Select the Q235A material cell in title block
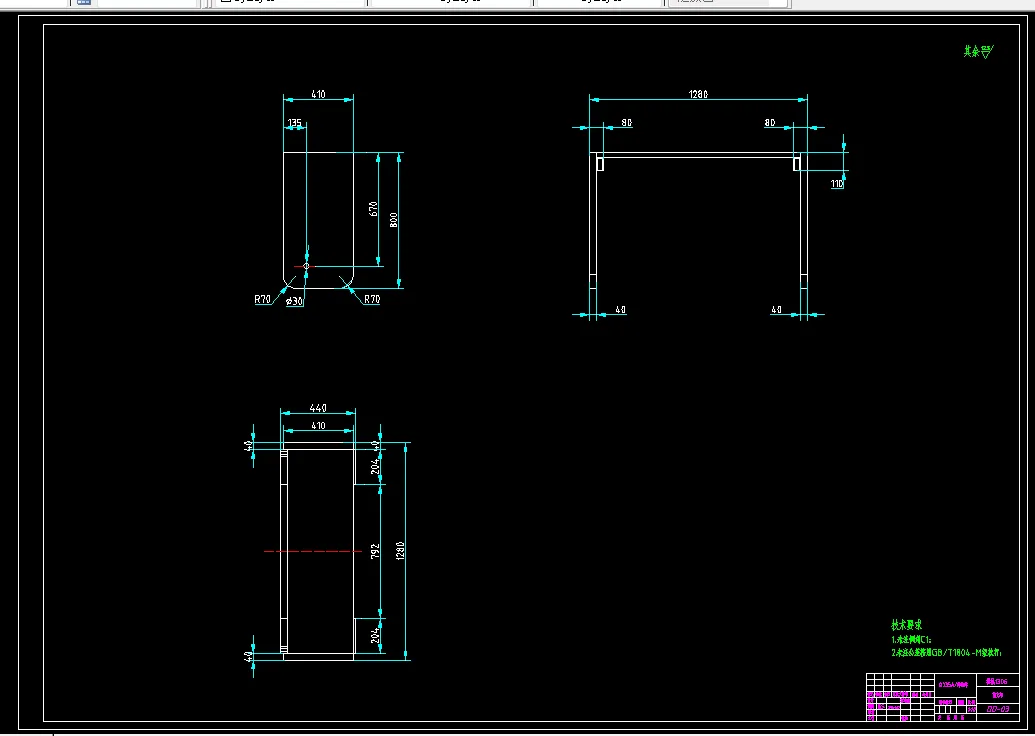The height and width of the screenshot is (736, 1035). (x=956, y=685)
